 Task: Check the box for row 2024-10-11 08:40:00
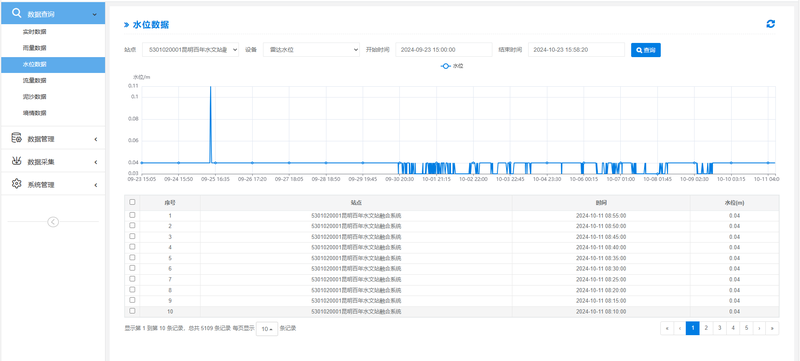pyautogui.click(x=132, y=247)
